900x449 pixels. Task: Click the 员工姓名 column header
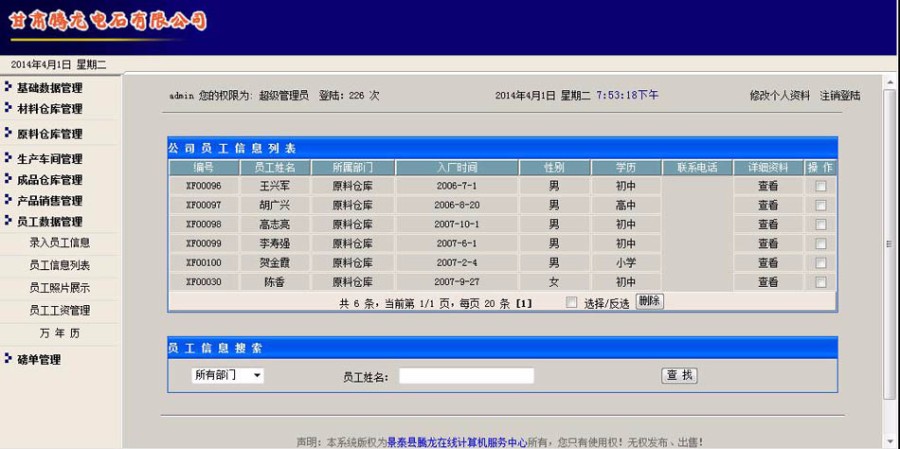275,168
